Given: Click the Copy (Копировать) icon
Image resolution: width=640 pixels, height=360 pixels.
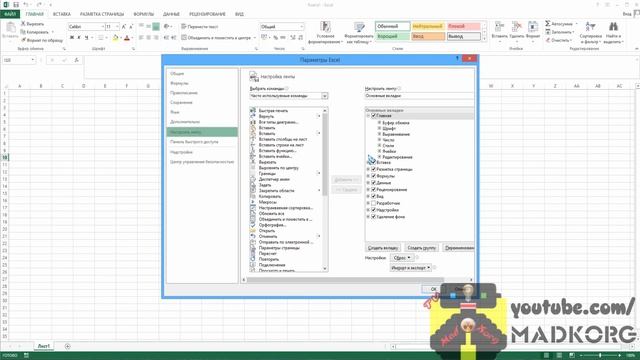Looking at the screenshot, I should click(23, 32).
